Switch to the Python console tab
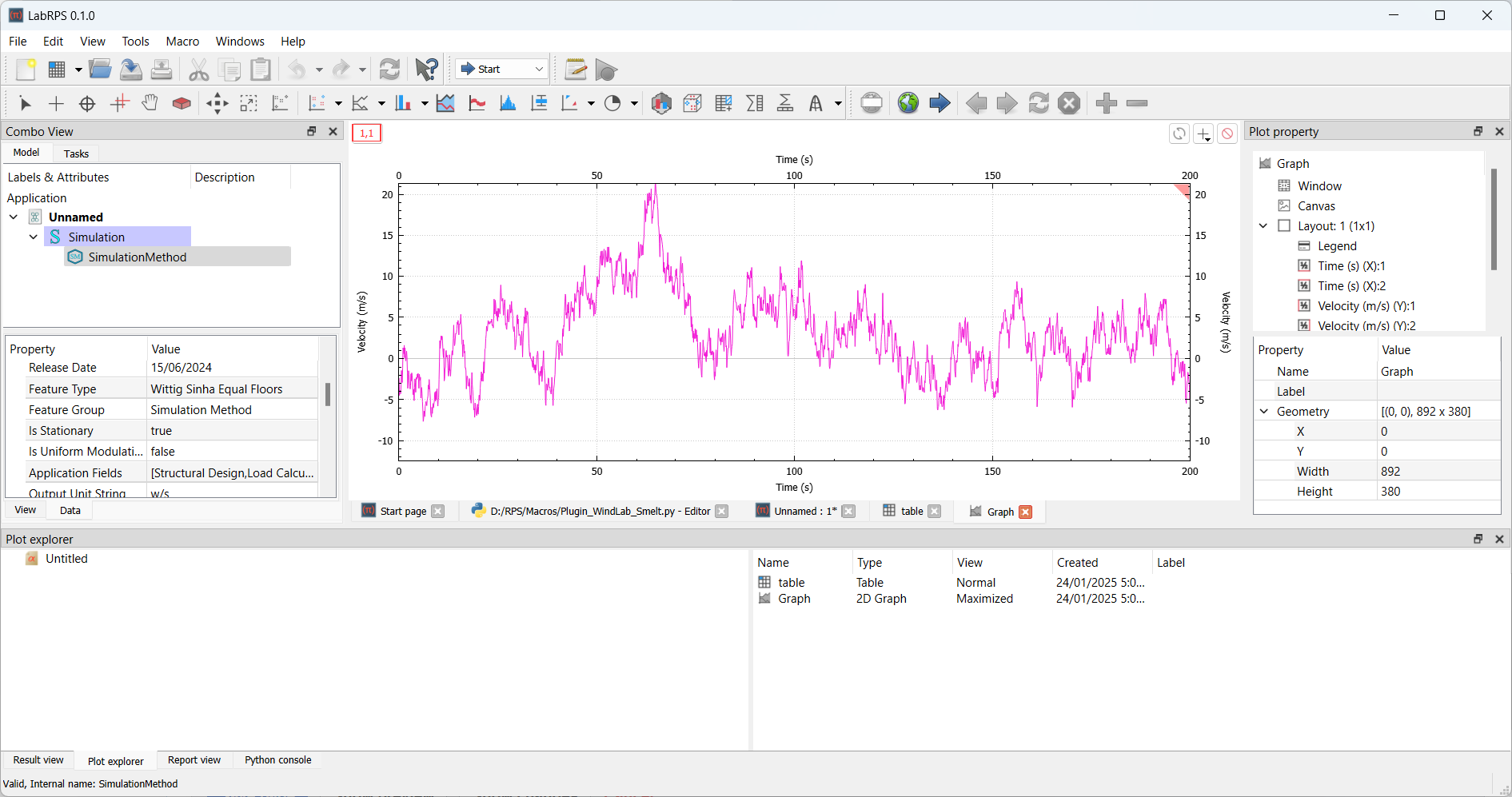Screen dimensions: 1512x797 click(277, 760)
